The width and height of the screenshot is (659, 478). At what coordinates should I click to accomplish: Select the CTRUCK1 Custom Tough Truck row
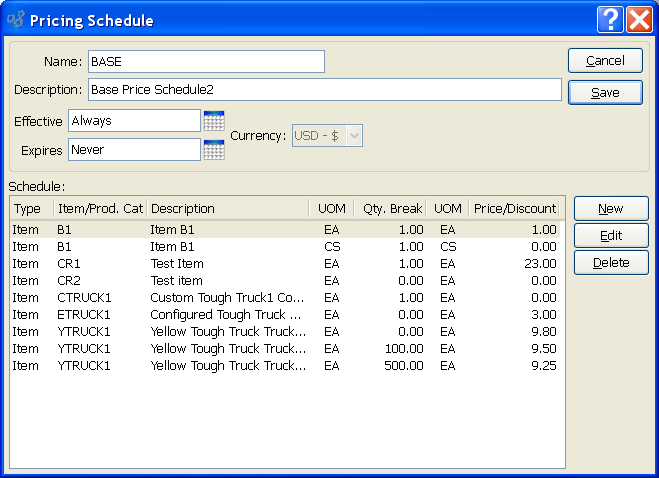285,298
